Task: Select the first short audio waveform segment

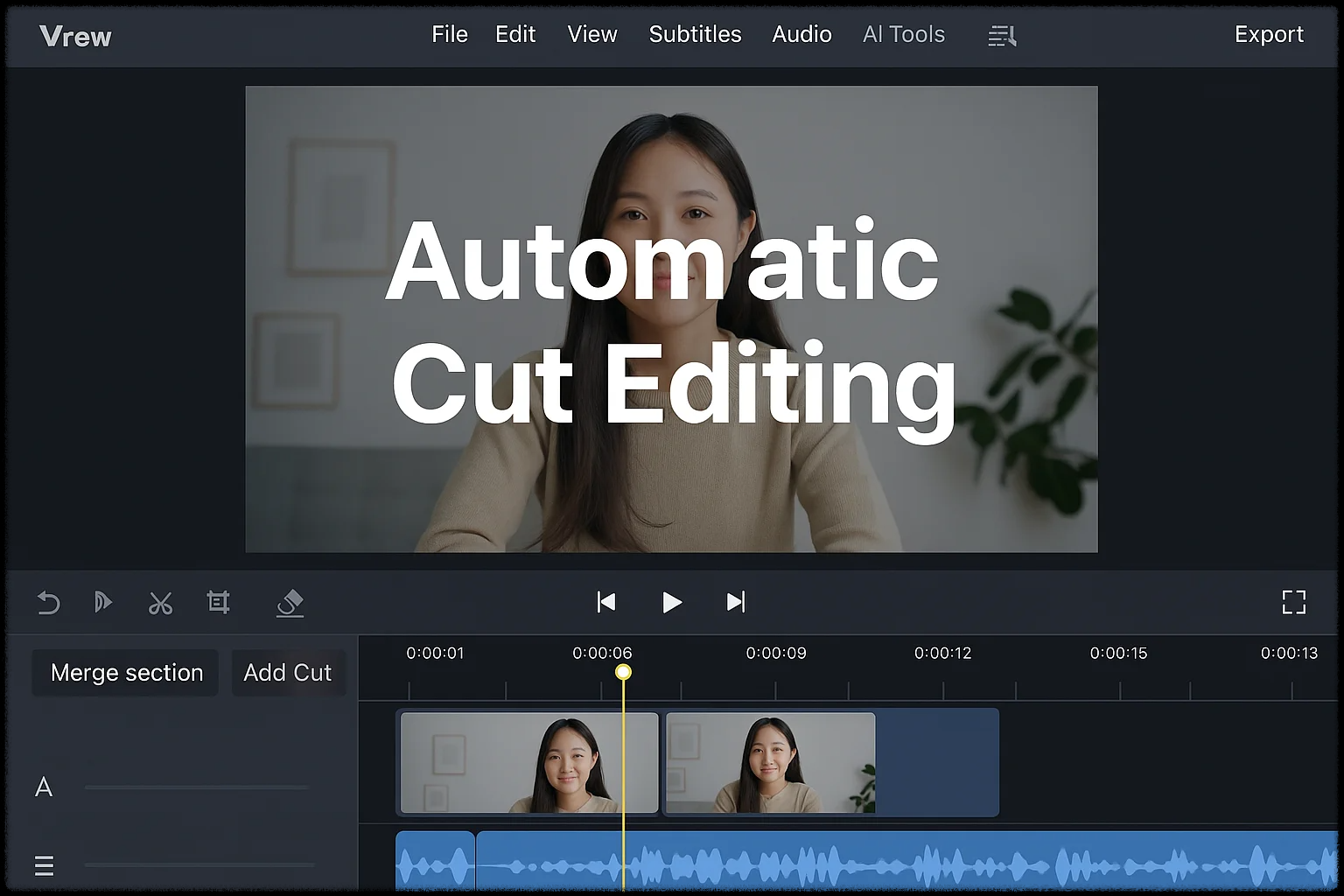Action: [x=435, y=862]
